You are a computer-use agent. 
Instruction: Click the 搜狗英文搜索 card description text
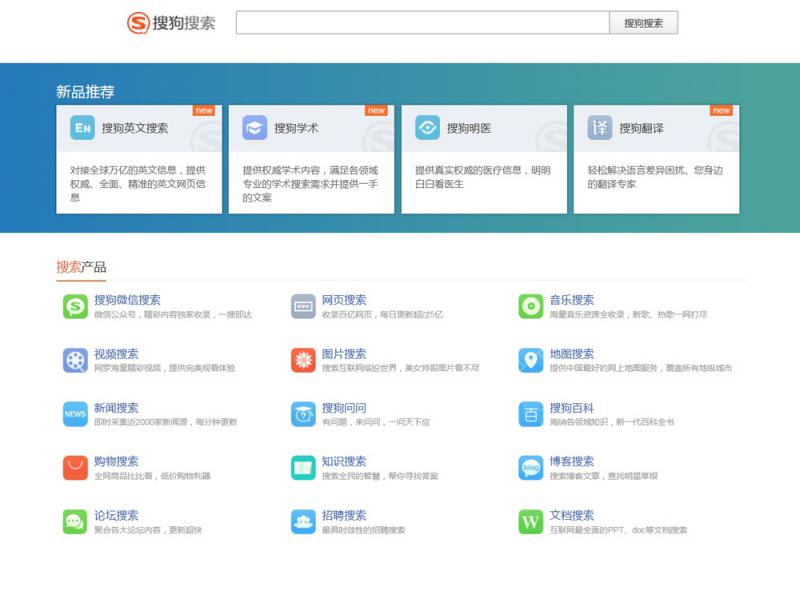pyautogui.click(x=138, y=184)
